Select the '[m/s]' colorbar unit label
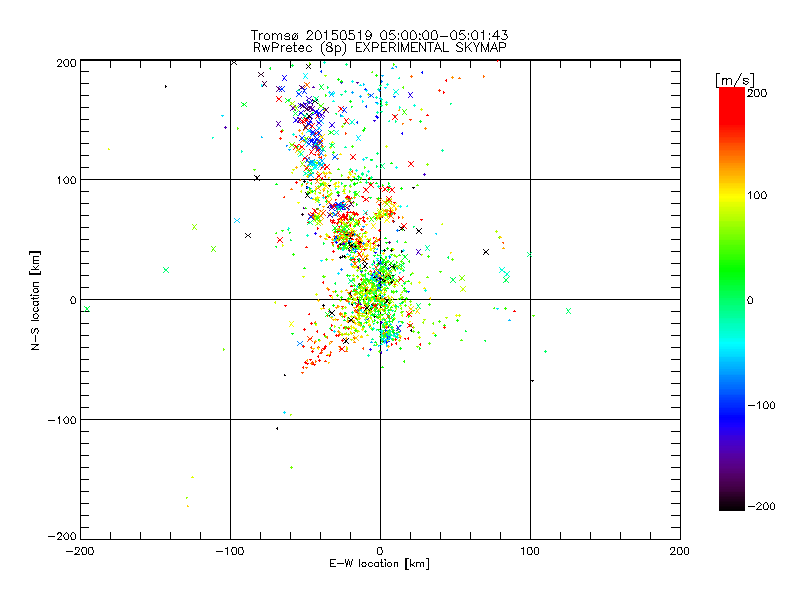 click(735, 80)
